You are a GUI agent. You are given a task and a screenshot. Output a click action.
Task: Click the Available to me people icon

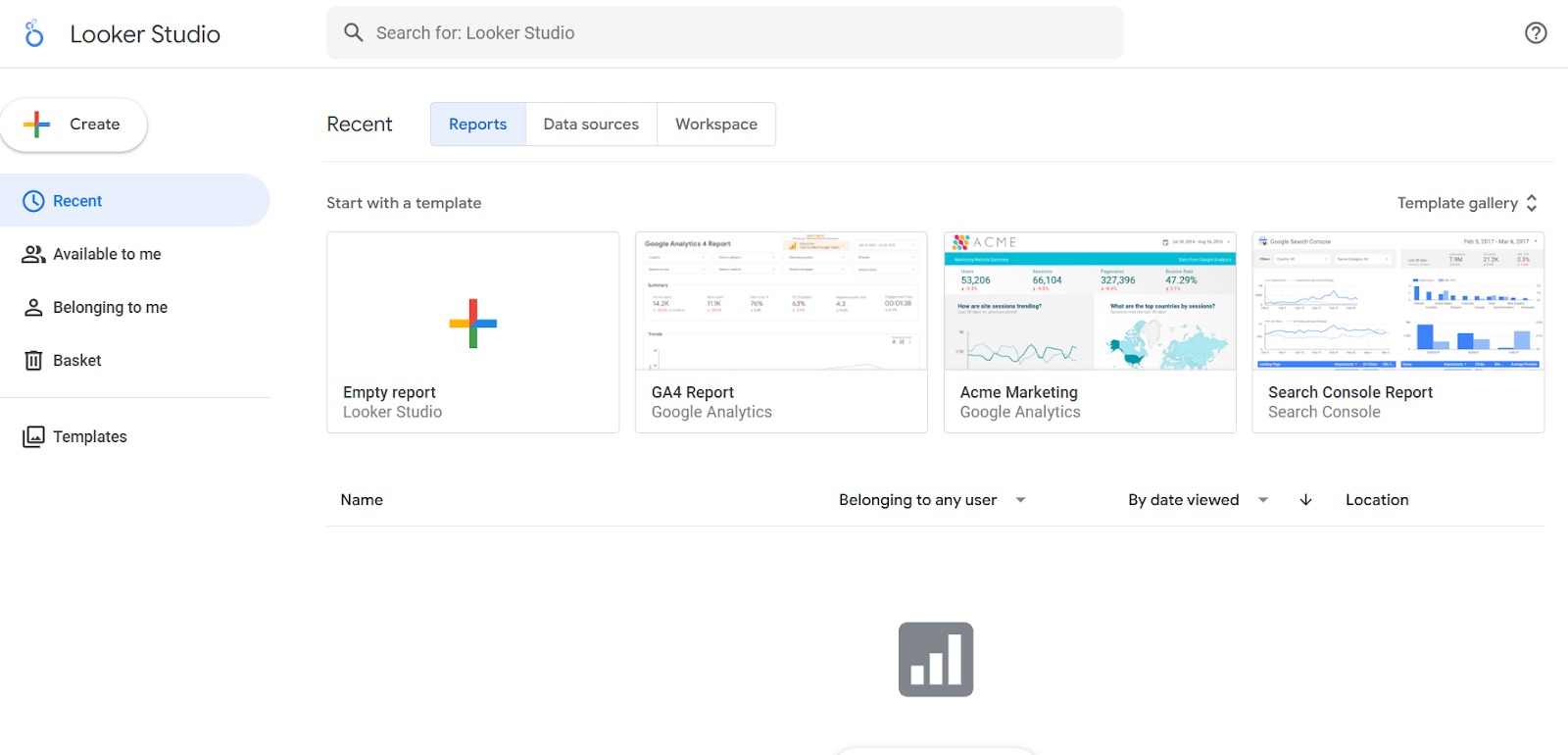point(33,254)
